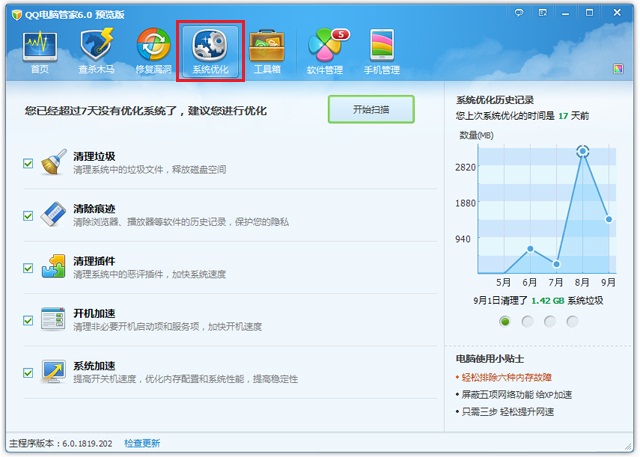Uncheck the 清理垃圾 checkbox
640x457 pixels.
point(28,163)
